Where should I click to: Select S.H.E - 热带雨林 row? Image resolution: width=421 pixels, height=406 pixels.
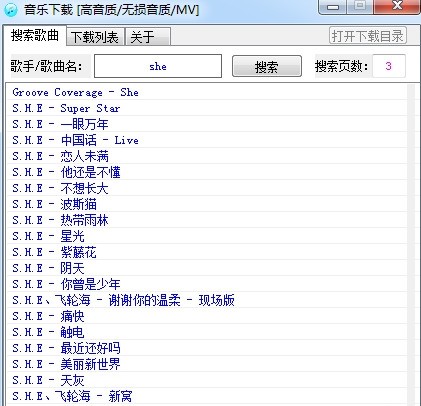click(207, 220)
